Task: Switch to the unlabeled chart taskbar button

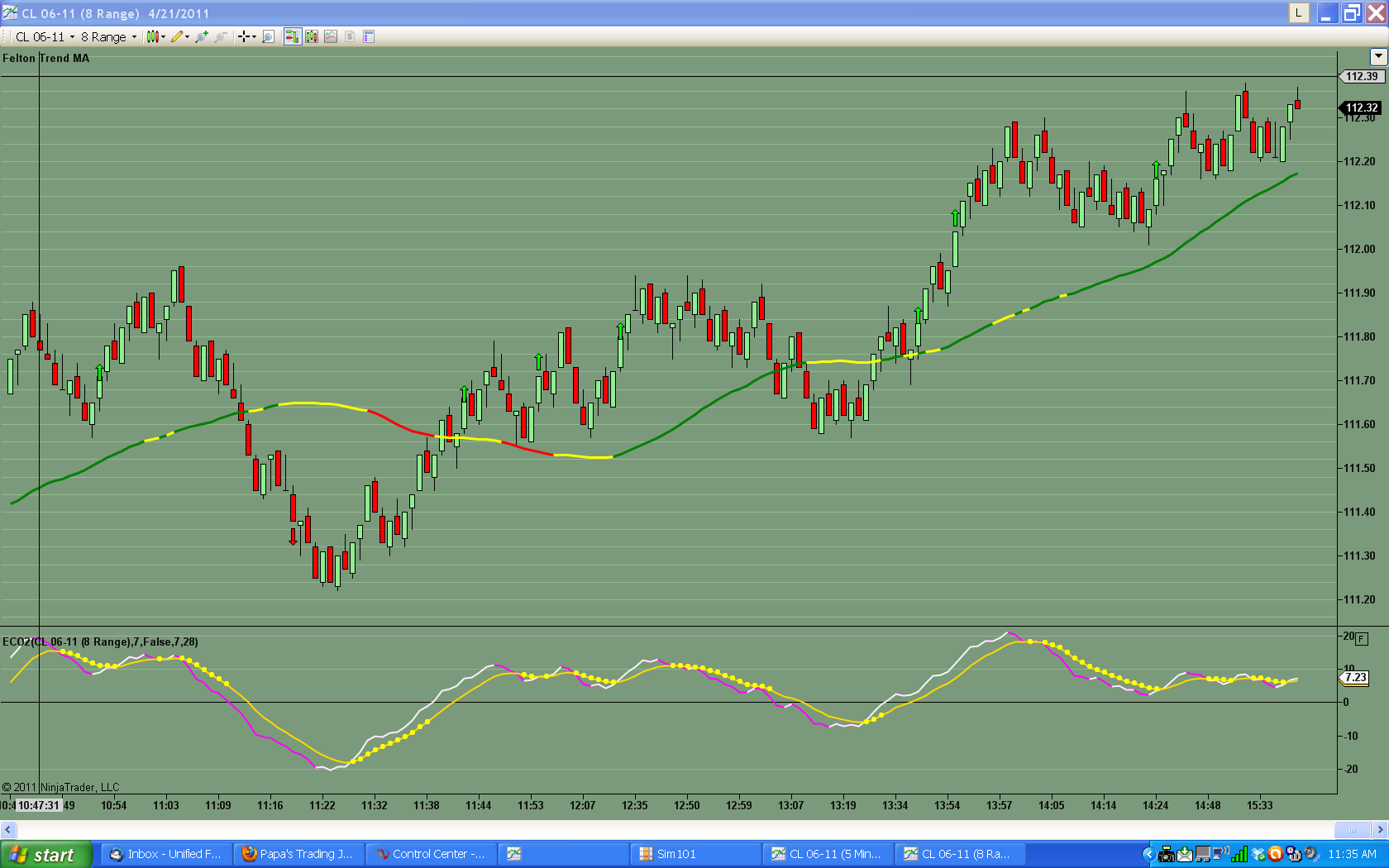Action: [x=563, y=854]
